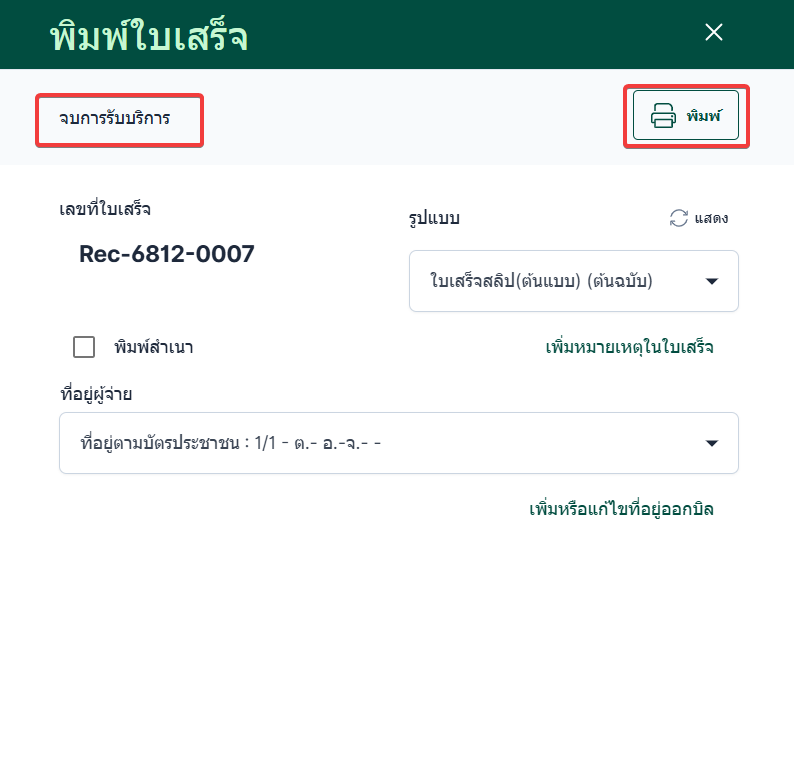
Task: Click the refresh arrows icon beside แสดง
Action: click(679, 218)
